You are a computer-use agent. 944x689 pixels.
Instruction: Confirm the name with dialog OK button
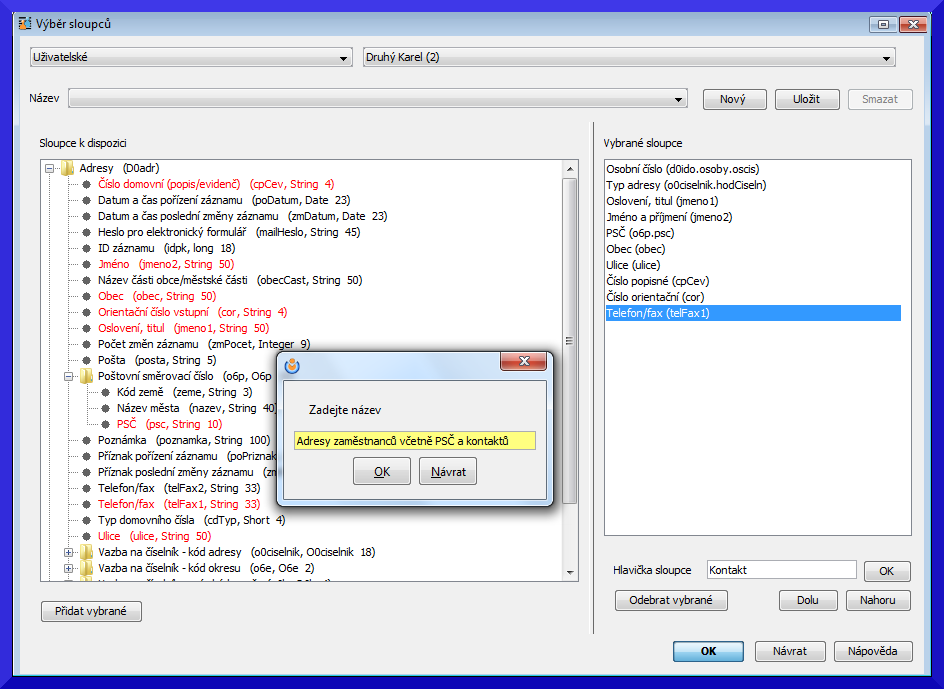click(x=381, y=472)
